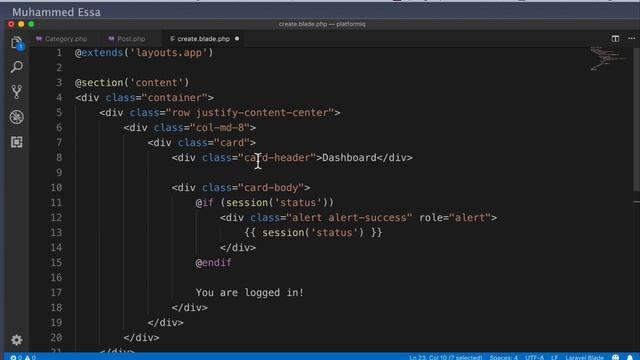Click the unsaved dot on create.blade.php tab
Screen dimensions: 640x360
tap(237, 39)
